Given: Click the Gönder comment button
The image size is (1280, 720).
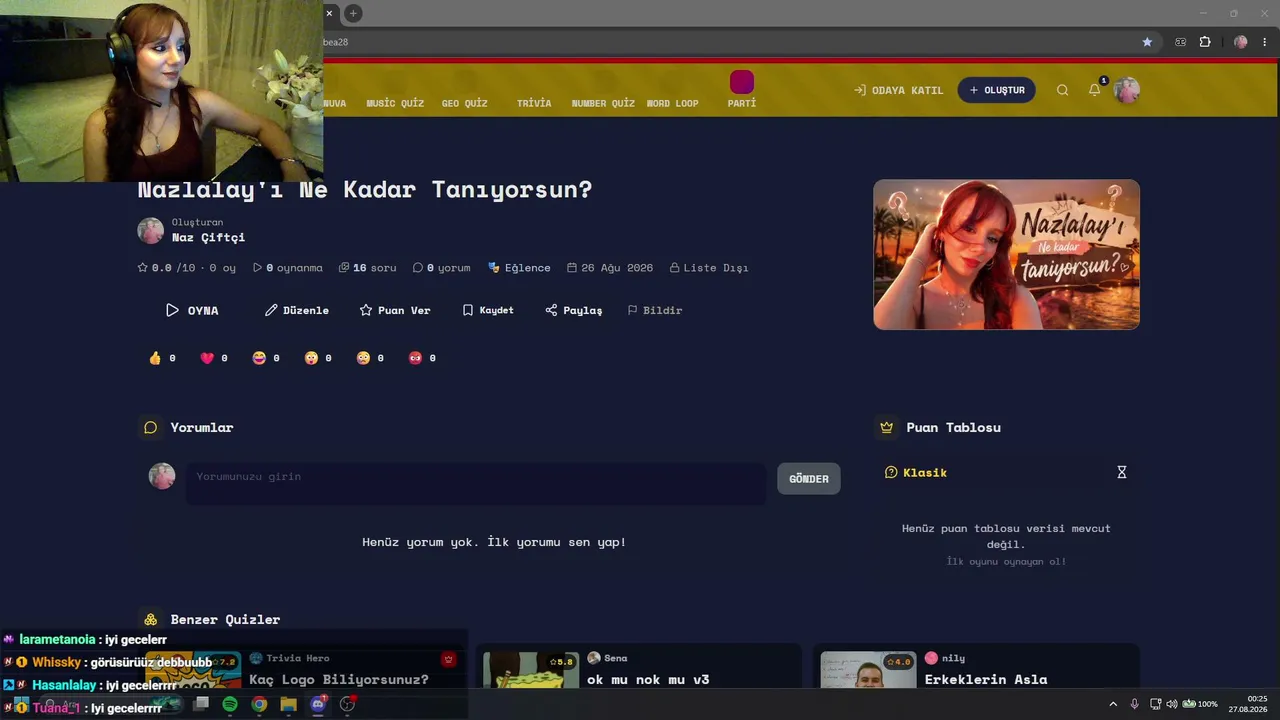Looking at the screenshot, I should point(809,479).
